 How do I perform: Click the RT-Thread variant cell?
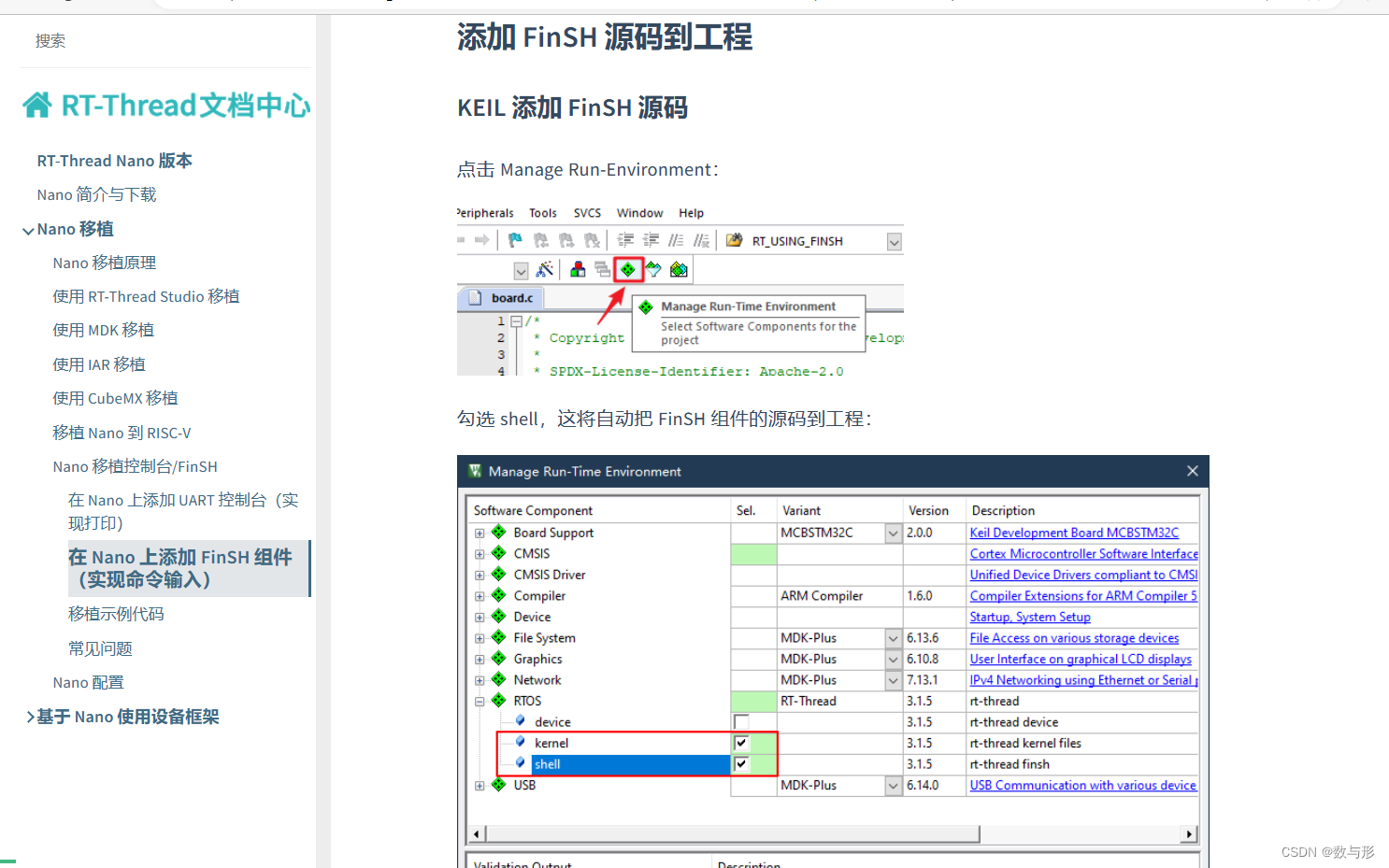839,701
